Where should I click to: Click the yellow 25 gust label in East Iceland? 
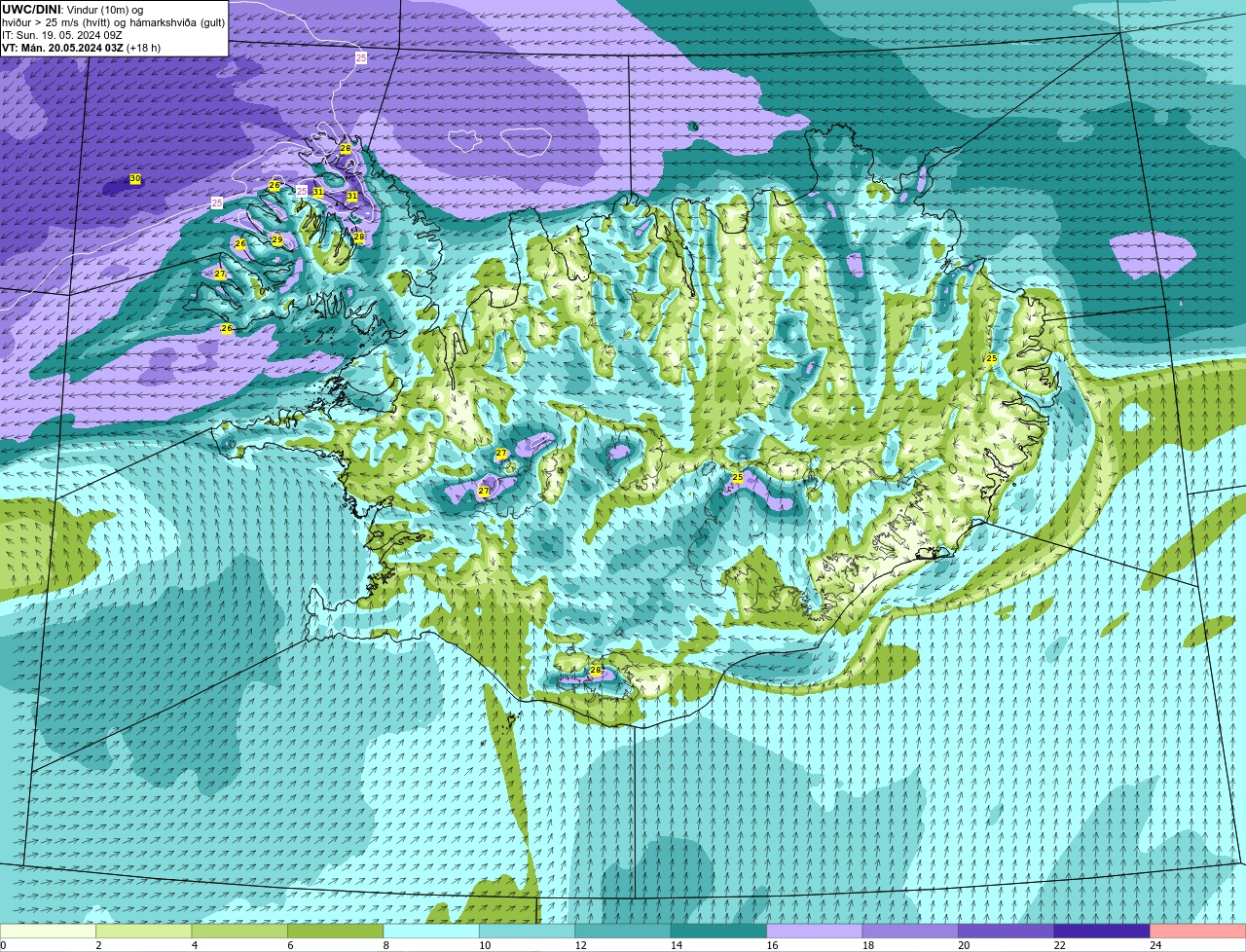tap(992, 358)
